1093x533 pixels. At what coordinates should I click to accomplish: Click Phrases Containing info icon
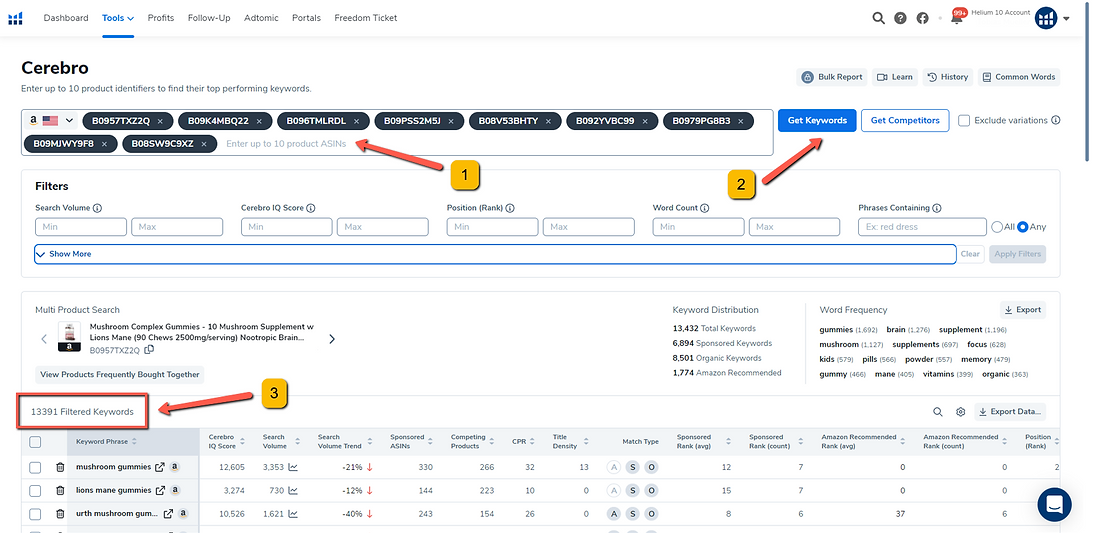[937, 208]
